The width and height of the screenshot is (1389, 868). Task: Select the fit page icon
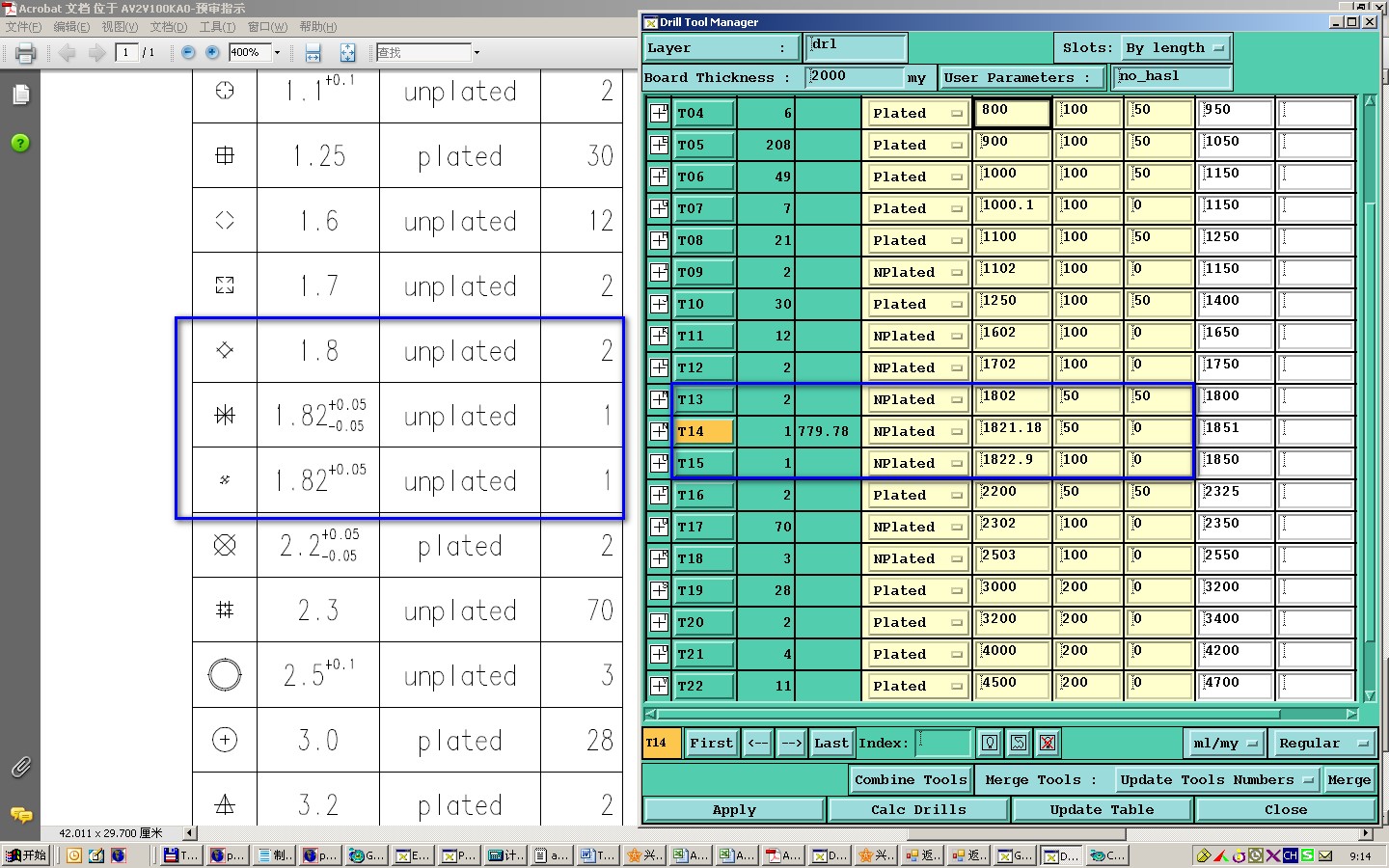(x=347, y=53)
